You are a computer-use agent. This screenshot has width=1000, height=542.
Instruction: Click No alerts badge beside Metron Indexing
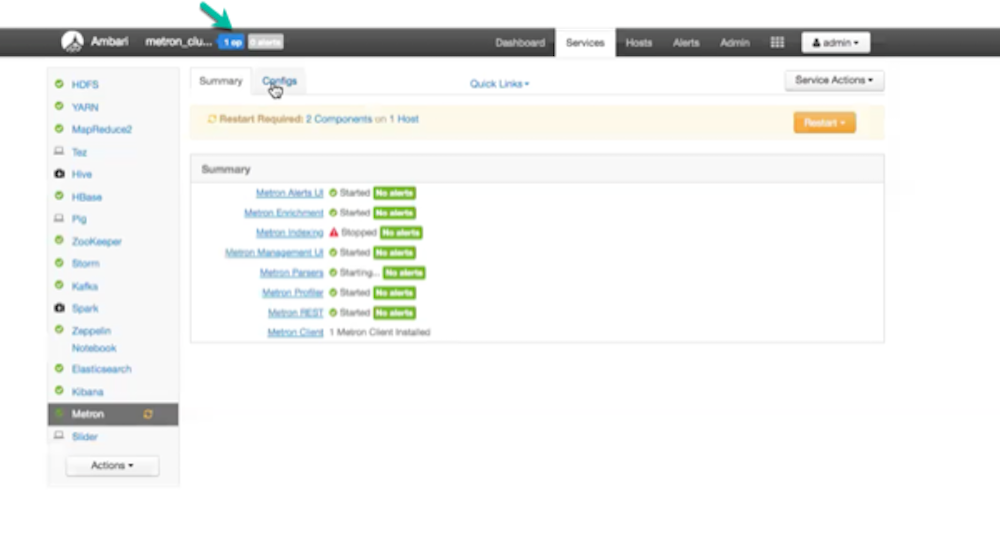point(401,233)
